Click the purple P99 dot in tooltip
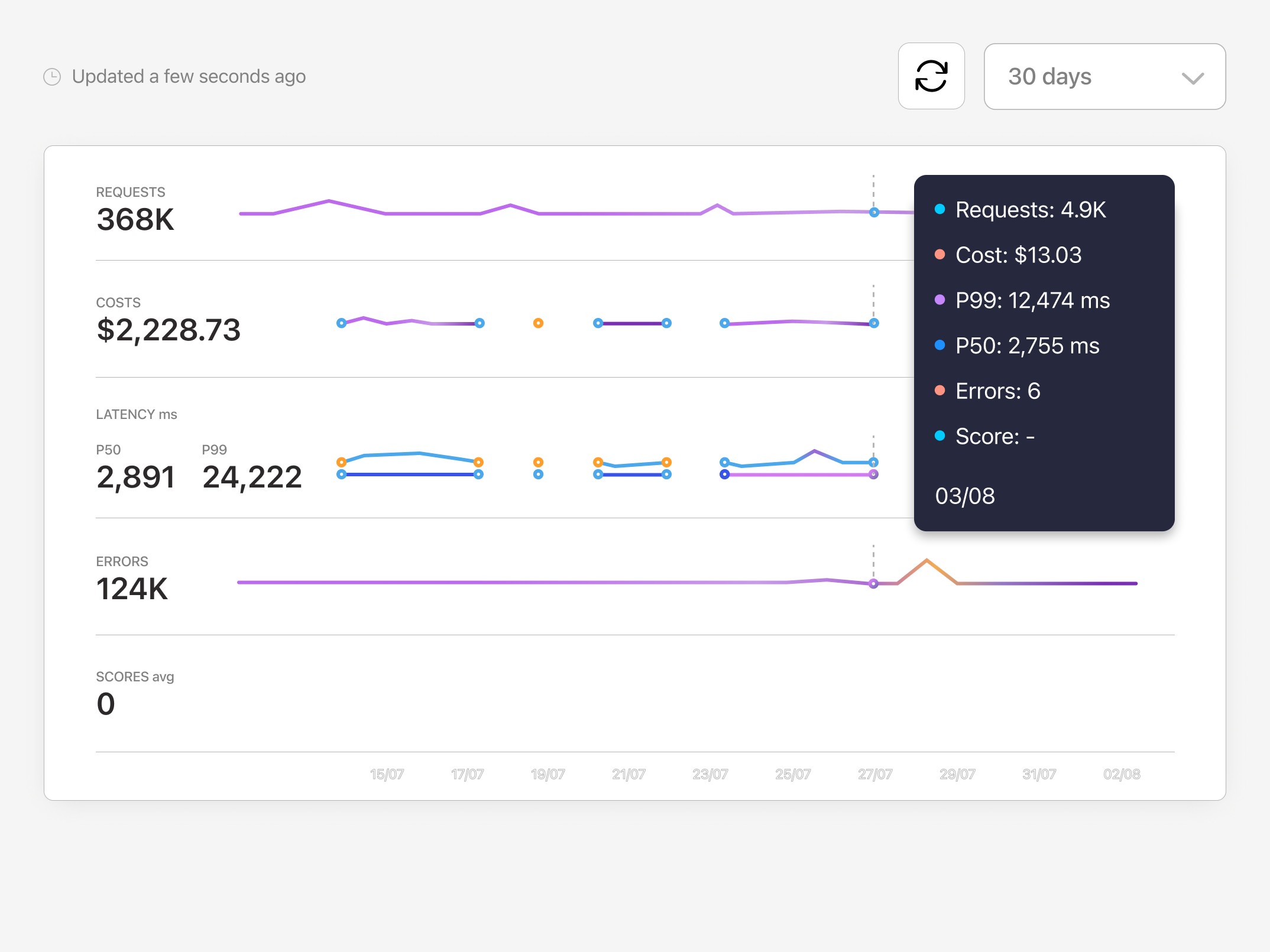 point(939,300)
